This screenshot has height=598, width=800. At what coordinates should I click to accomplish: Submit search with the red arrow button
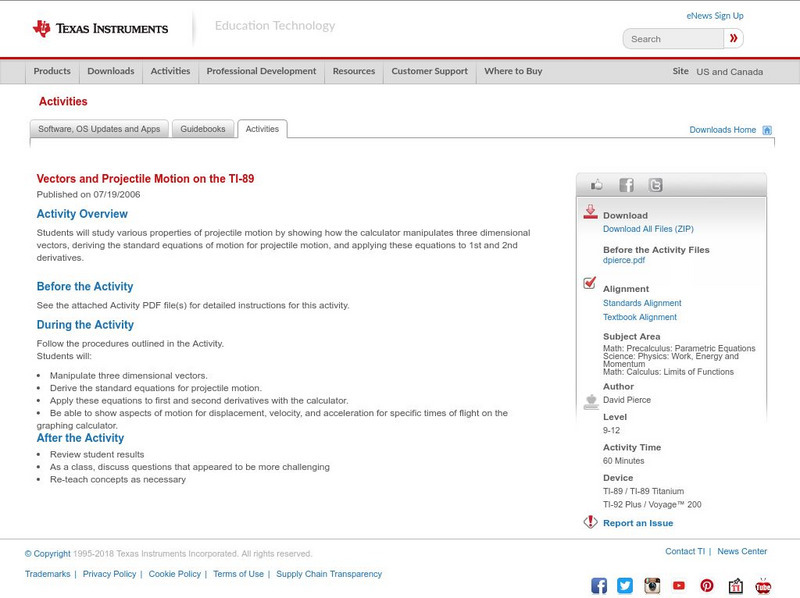(733, 38)
